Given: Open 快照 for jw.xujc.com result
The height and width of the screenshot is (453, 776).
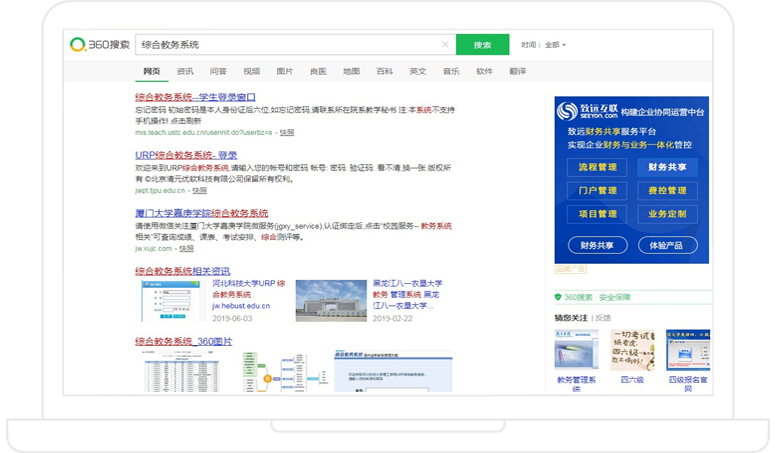Looking at the screenshot, I should pyautogui.click(x=187, y=248).
